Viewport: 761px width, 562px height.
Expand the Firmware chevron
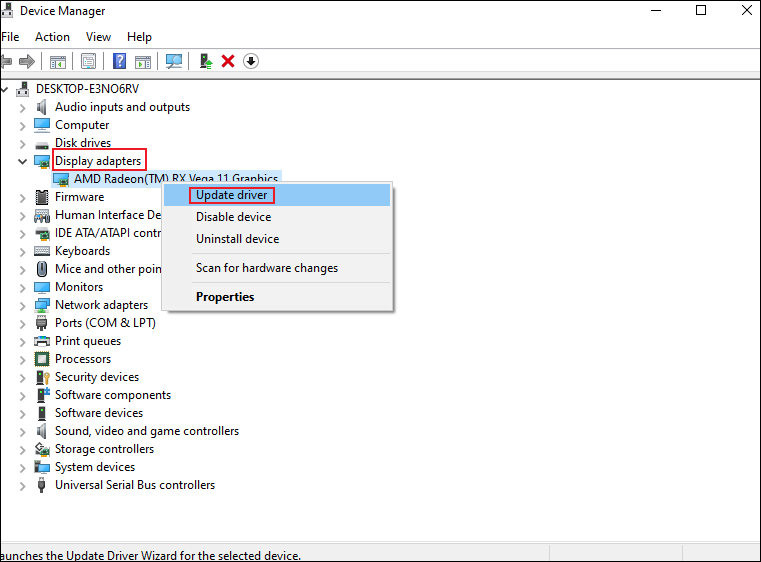click(x=22, y=198)
